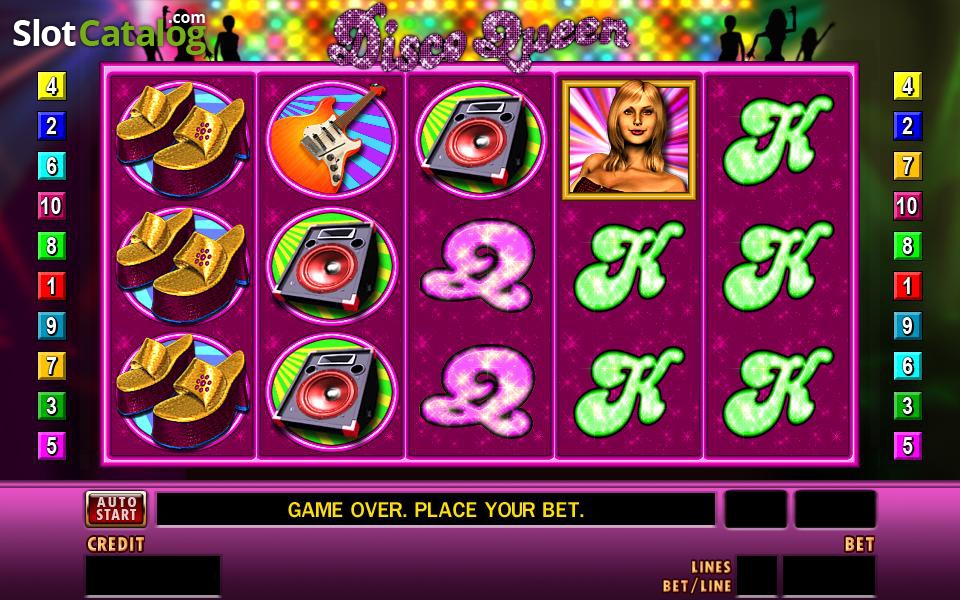Select the green payline 8 marker on left
The image size is (960, 600).
tap(52, 246)
